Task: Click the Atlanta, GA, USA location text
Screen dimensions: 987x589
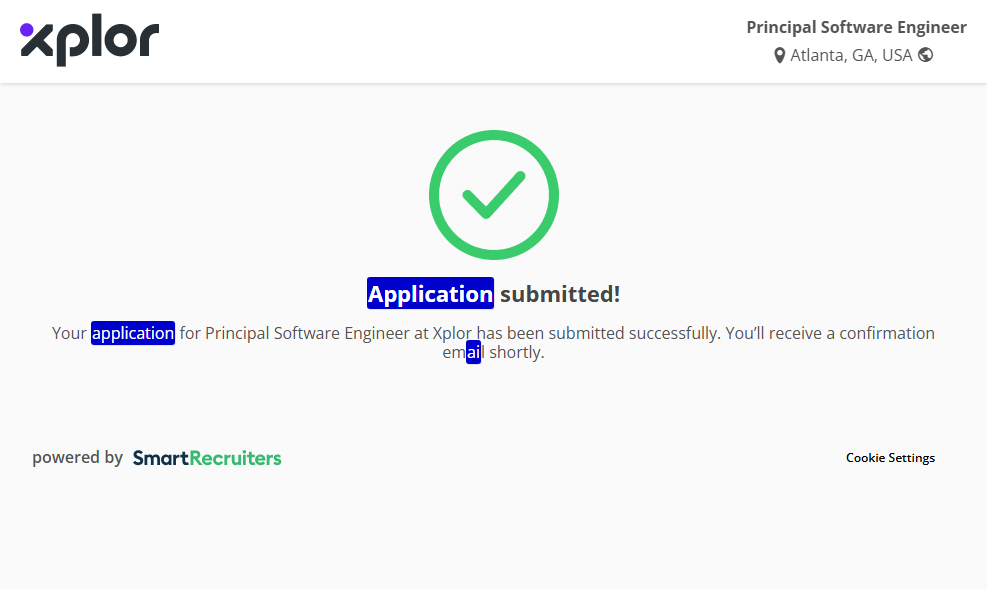Action: [x=851, y=55]
